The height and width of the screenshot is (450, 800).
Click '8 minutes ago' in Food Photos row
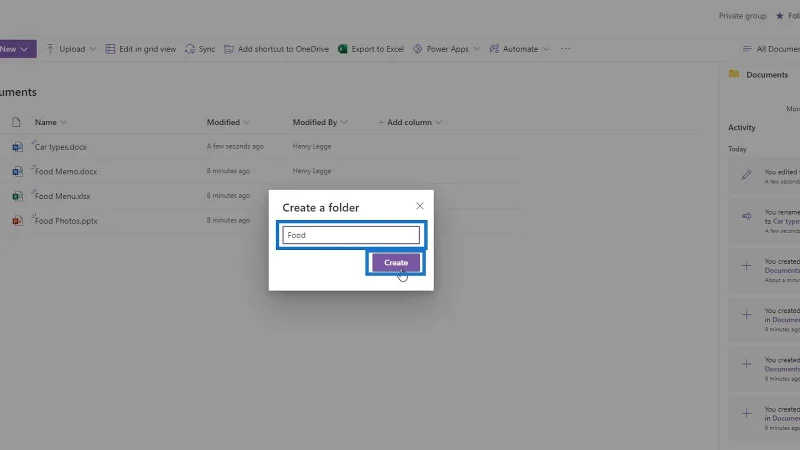tap(228, 220)
